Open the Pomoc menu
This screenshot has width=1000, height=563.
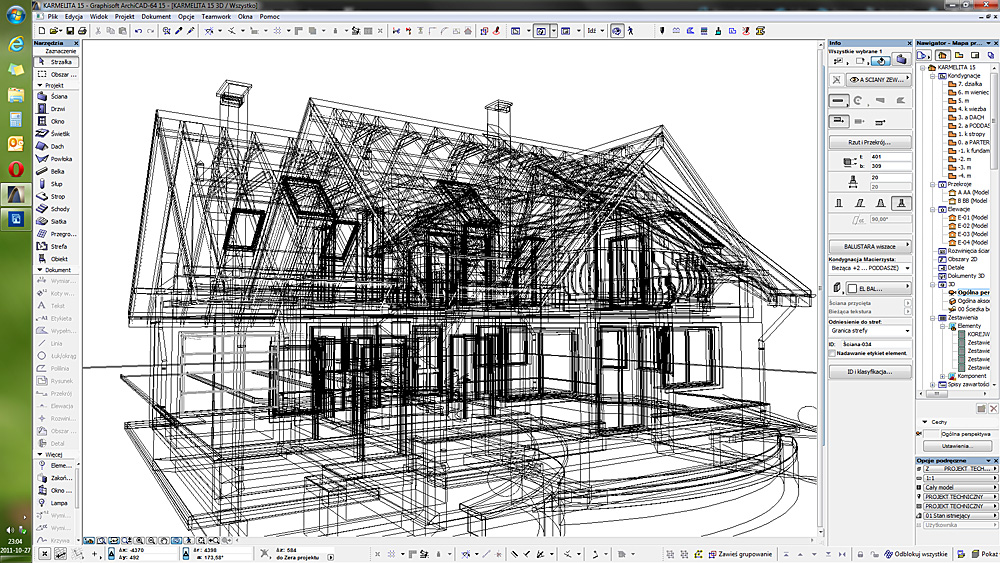coord(270,17)
